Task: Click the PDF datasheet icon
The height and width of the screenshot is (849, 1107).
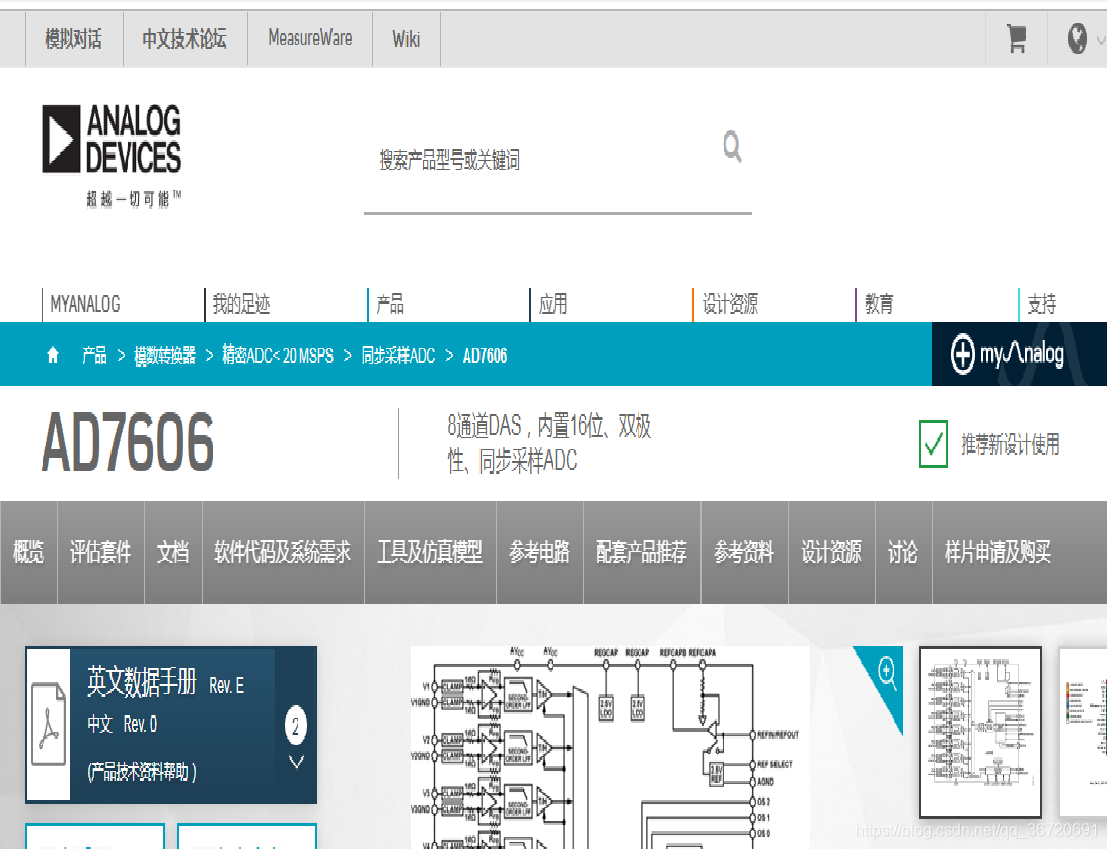Action: (48, 724)
